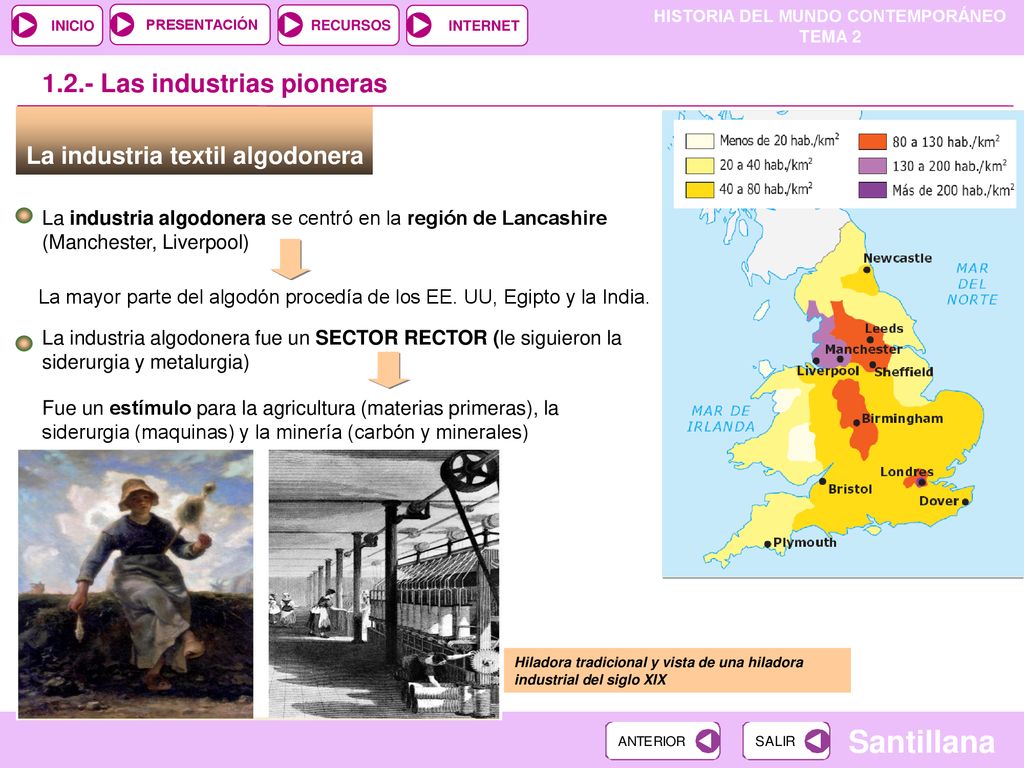The image size is (1024, 768).
Task: Click the orange arrow below 'siderurgia y metalurgia)'
Action: 389,370
